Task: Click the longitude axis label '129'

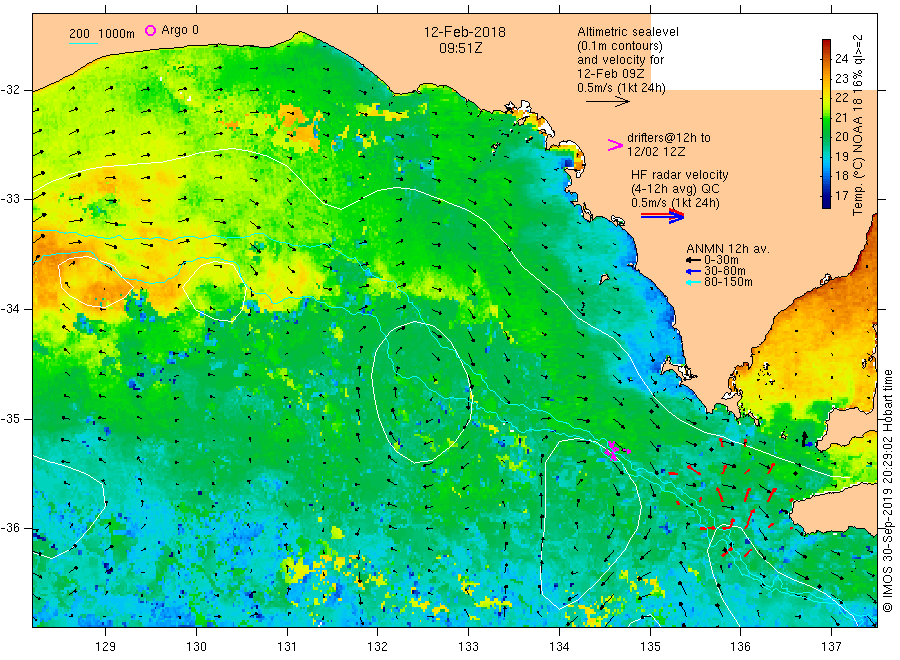Action: pyautogui.click(x=106, y=647)
